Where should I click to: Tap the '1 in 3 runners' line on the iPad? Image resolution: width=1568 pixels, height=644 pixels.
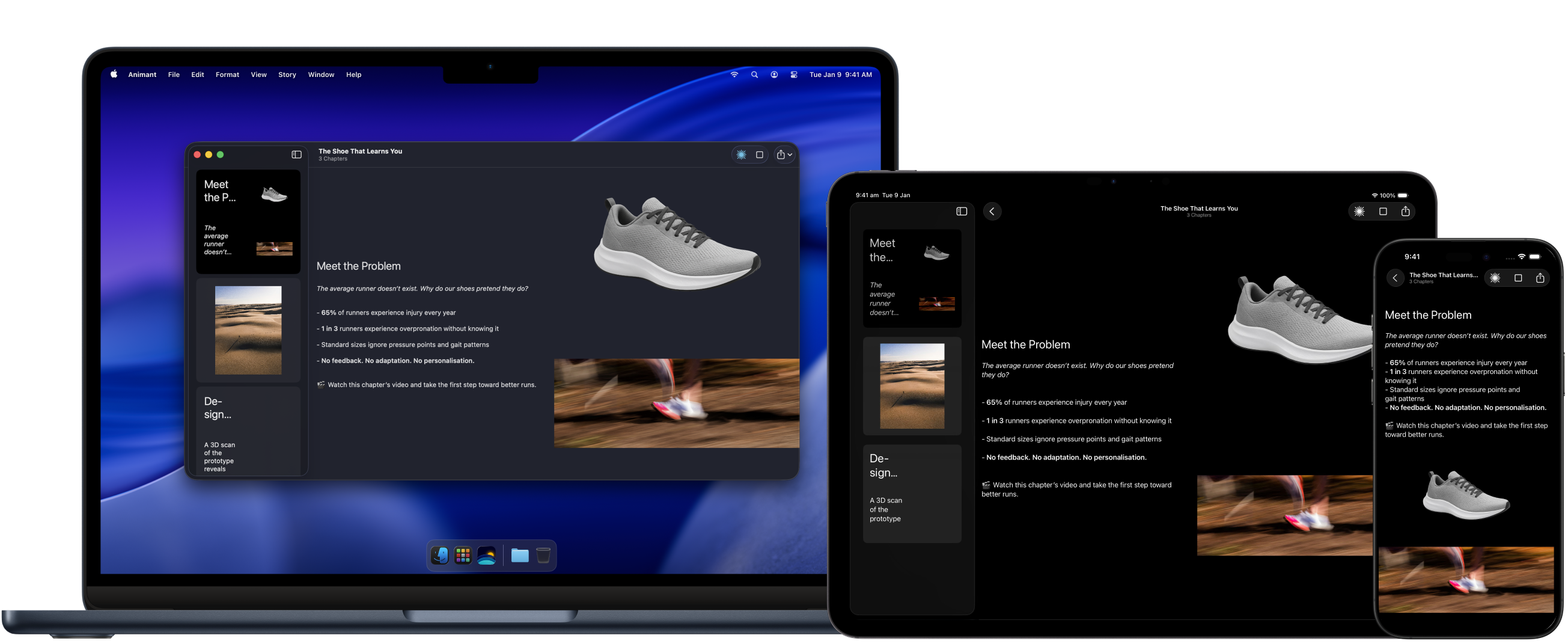[x=1076, y=420]
